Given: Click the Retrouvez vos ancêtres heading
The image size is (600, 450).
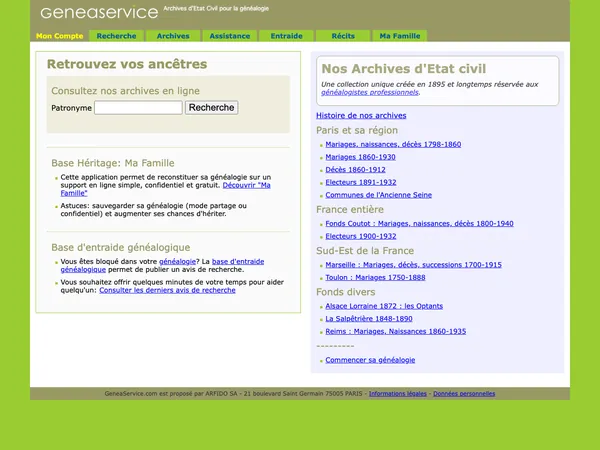Looking at the screenshot, I should [x=127, y=64].
